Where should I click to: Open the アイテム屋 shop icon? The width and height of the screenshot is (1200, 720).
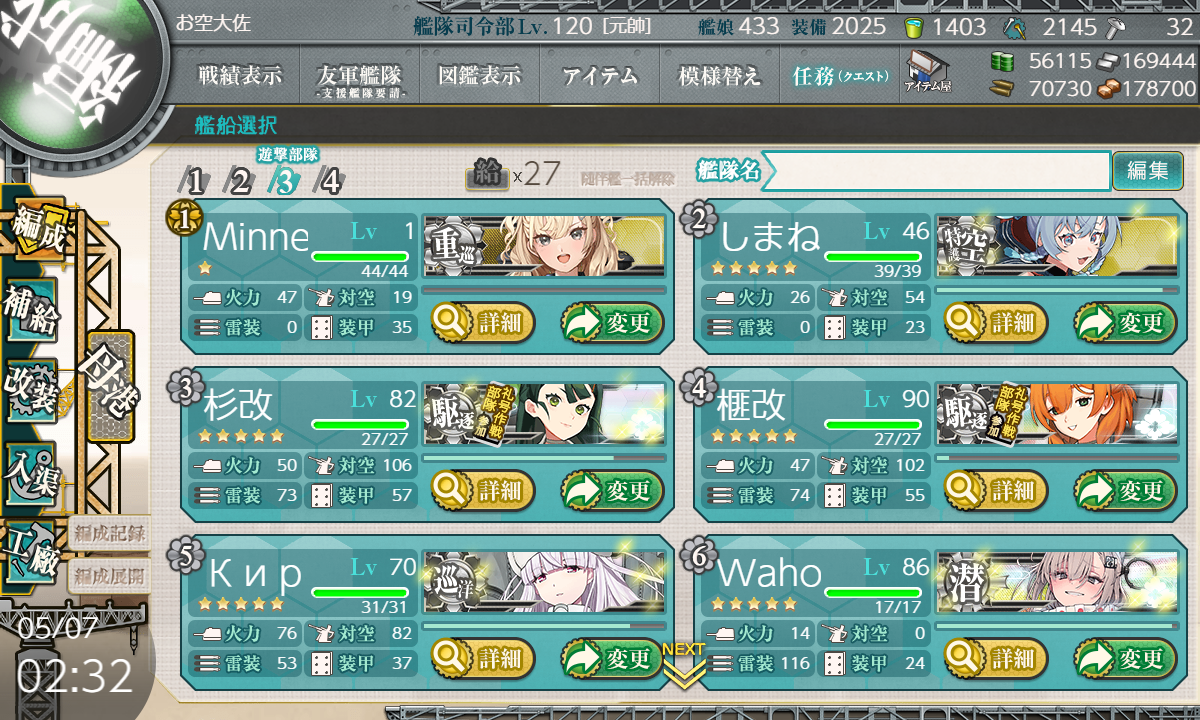tap(927, 72)
